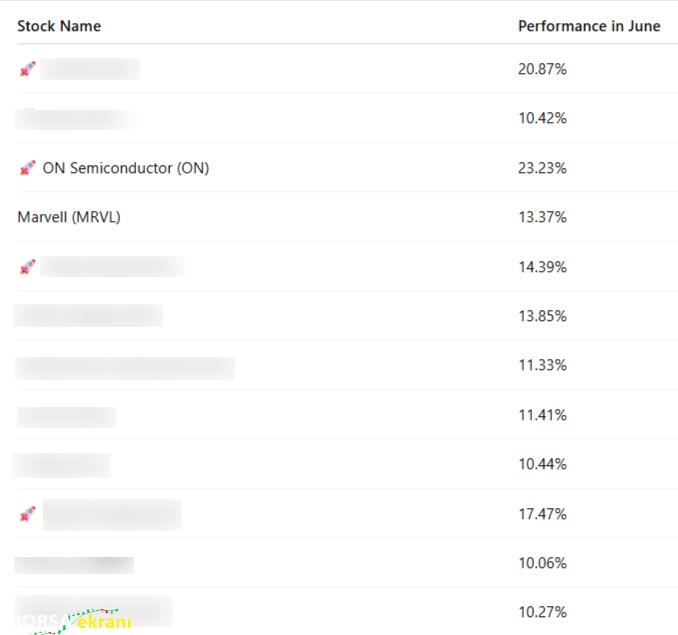The height and width of the screenshot is (635, 678).
Task: Click the 23.23% performance value
Action: [542, 168]
